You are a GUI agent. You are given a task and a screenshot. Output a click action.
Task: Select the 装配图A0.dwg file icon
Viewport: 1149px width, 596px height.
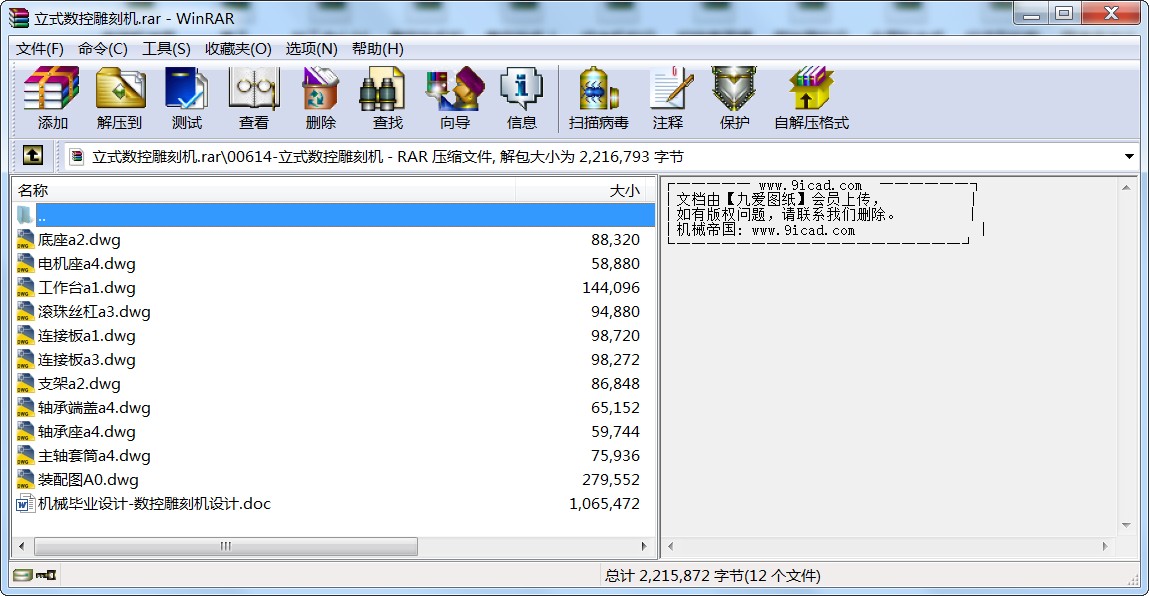coord(25,479)
